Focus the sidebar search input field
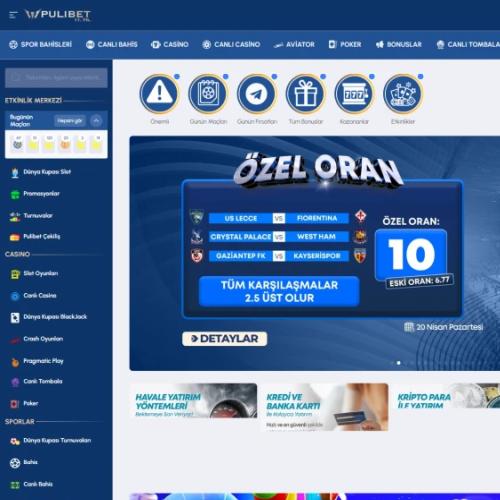500x500 pixels. coord(56,78)
